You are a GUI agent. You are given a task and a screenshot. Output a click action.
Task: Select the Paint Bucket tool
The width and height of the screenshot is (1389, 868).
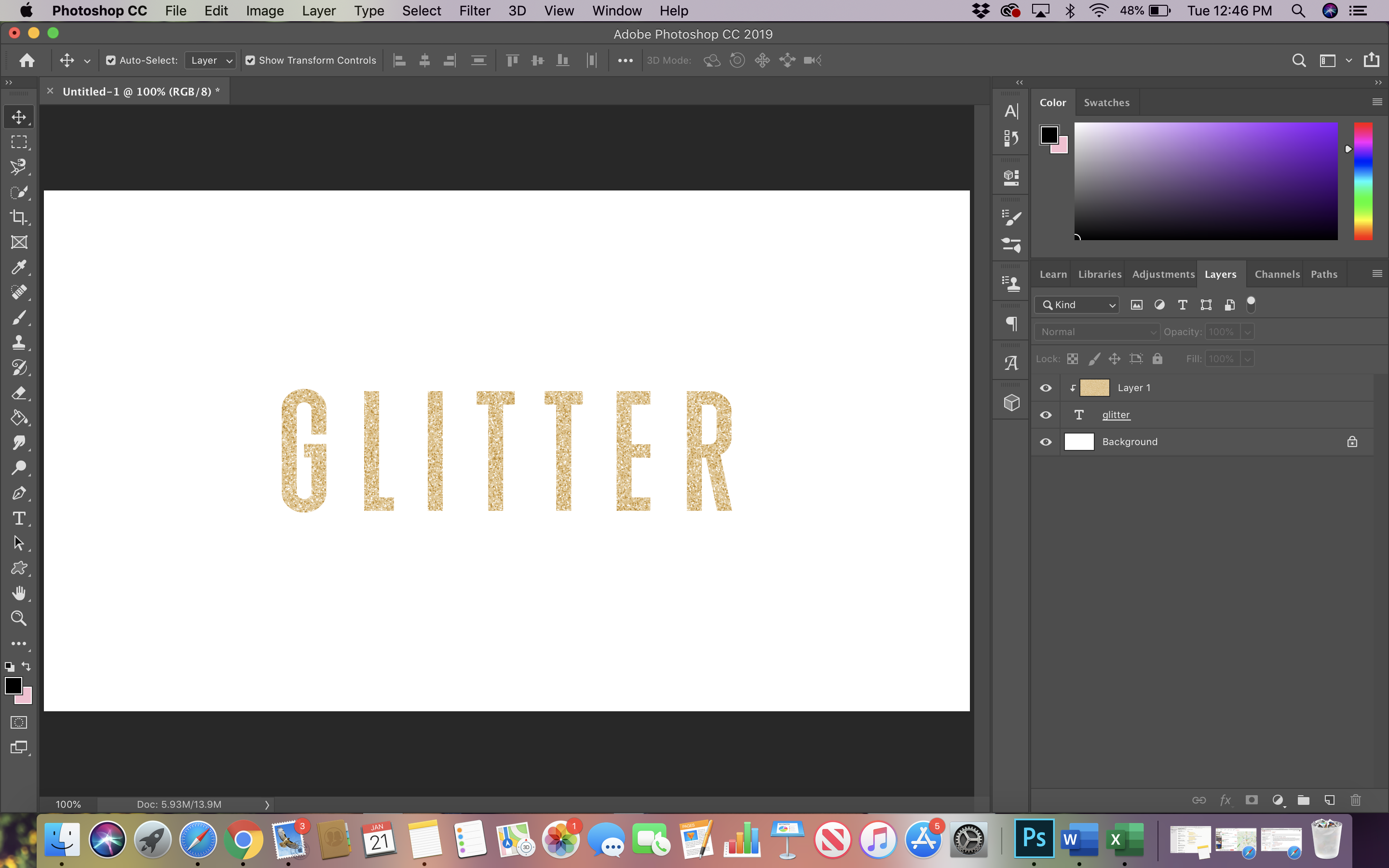click(19, 418)
